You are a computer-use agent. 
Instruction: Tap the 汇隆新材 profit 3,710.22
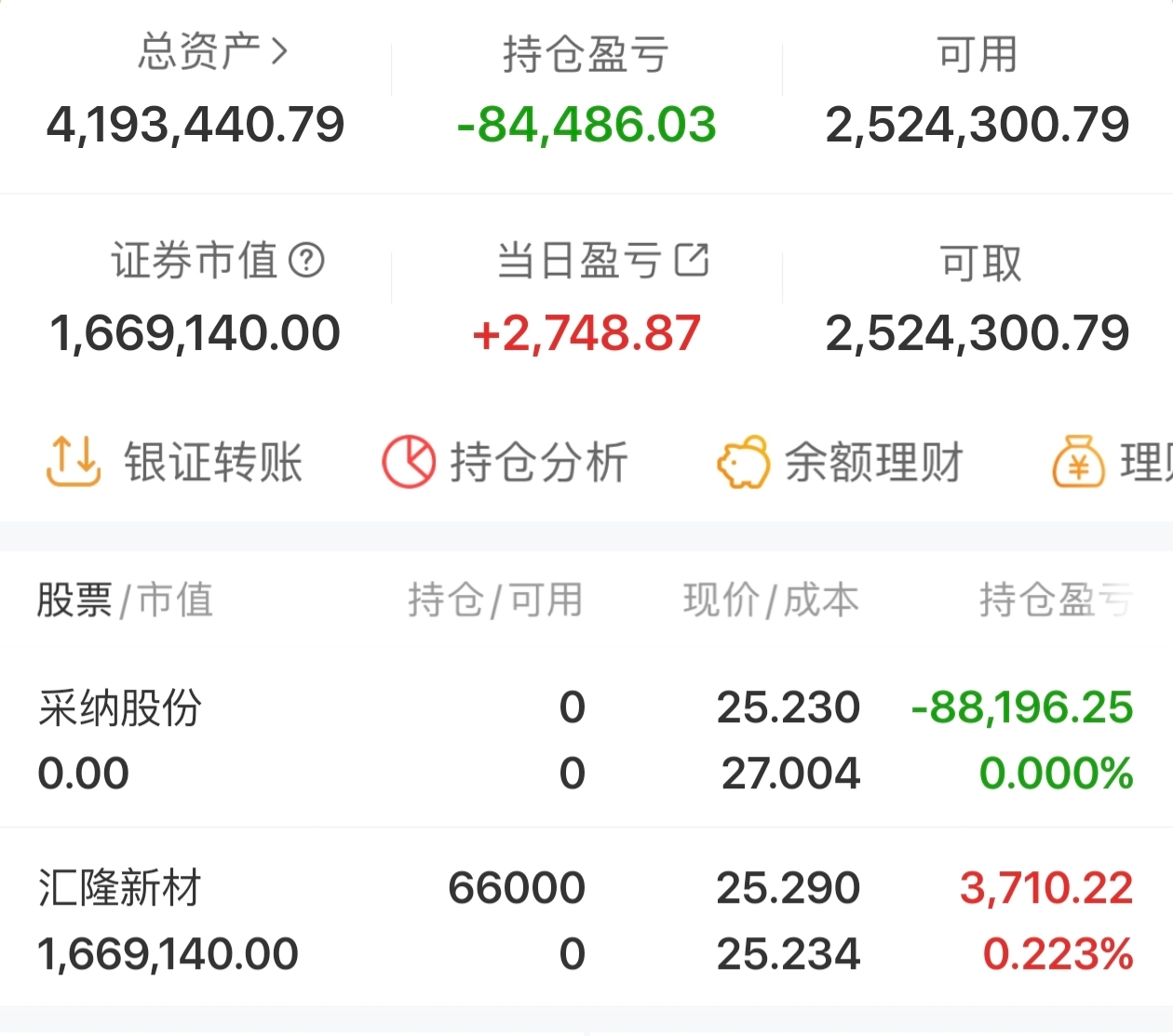[x=1046, y=888]
